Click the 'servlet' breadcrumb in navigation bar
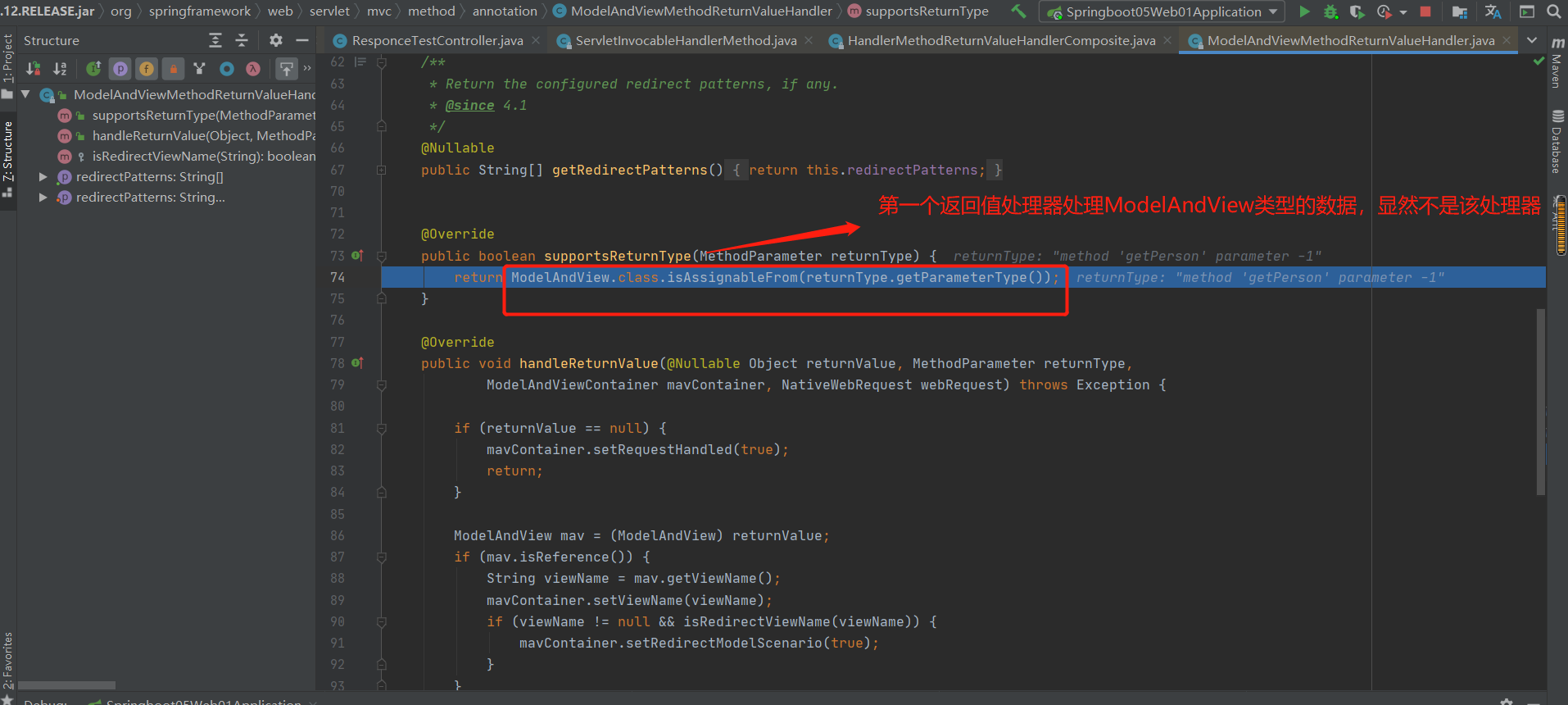1568x705 pixels. 329,11
